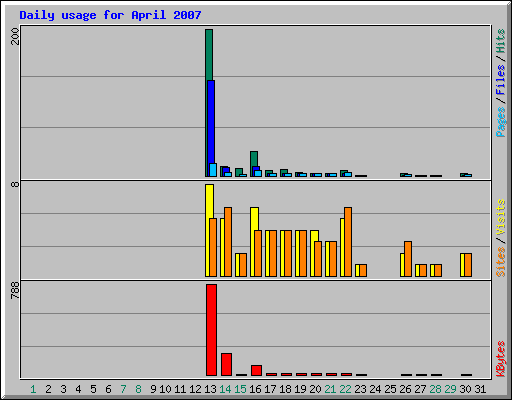Click day label "17" on the x-axis
Image resolution: width=512 pixels, height=400 pixels.
(x=270, y=389)
